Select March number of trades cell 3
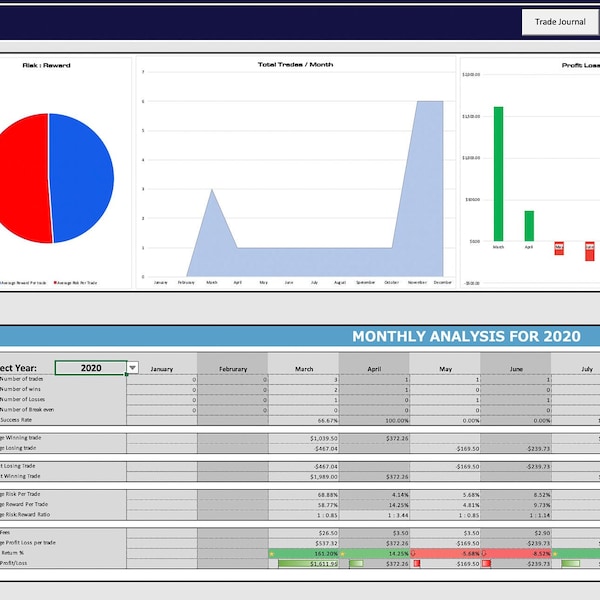 (x=304, y=380)
